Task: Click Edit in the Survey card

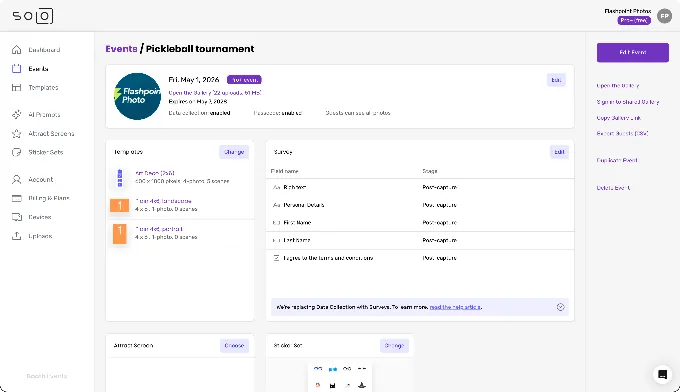Action: click(x=559, y=152)
